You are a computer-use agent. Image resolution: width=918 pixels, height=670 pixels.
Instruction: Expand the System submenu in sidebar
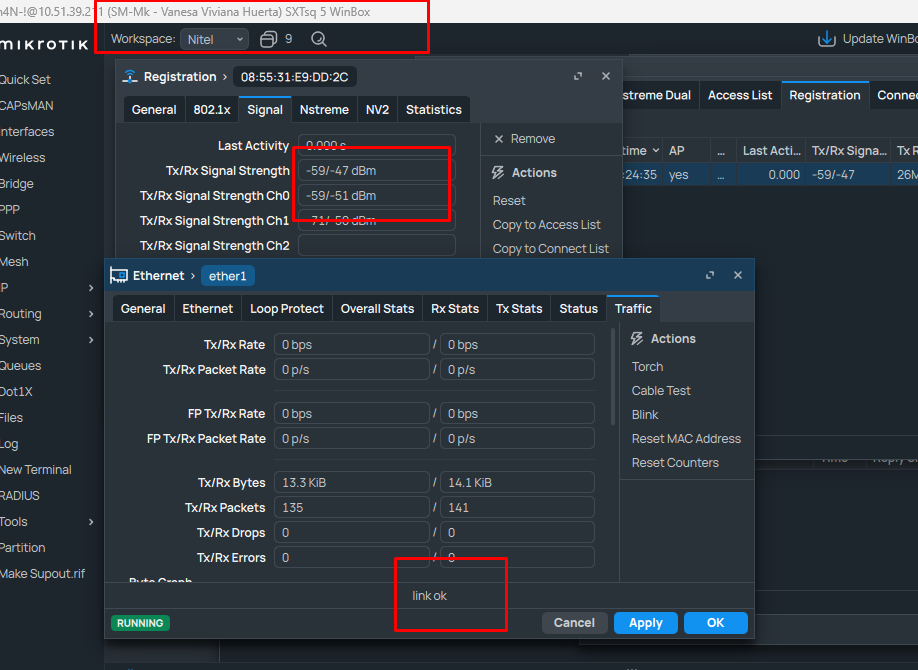[x=91, y=340]
